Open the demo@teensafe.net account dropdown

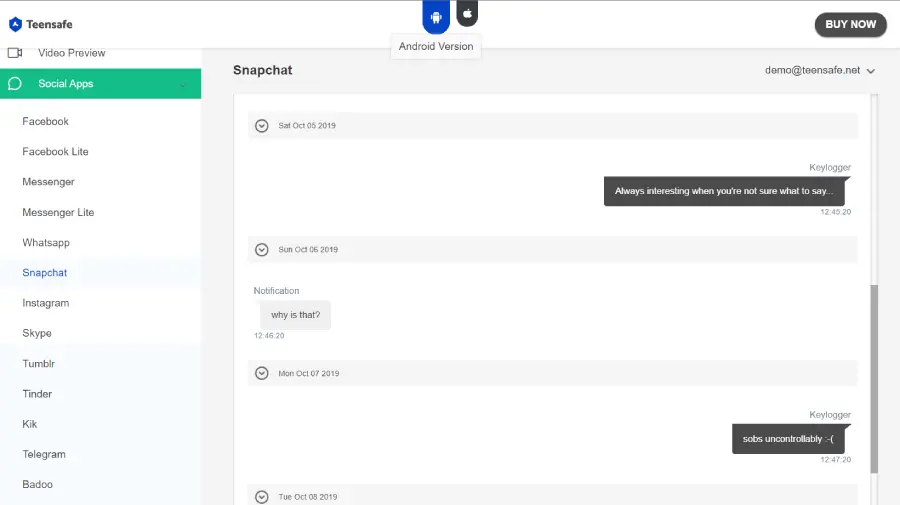(820, 70)
